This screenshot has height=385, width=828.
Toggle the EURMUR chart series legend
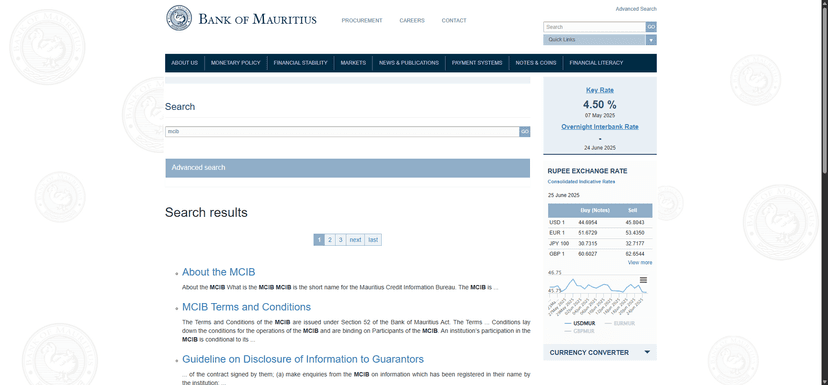[x=620, y=323]
